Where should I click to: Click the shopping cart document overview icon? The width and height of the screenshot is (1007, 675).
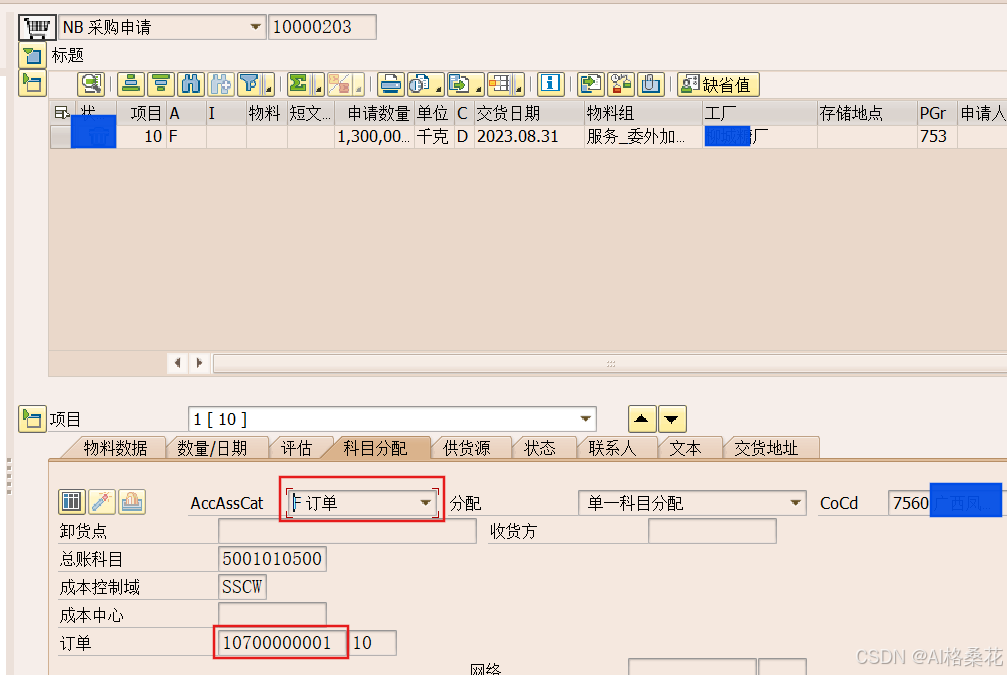point(37,27)
